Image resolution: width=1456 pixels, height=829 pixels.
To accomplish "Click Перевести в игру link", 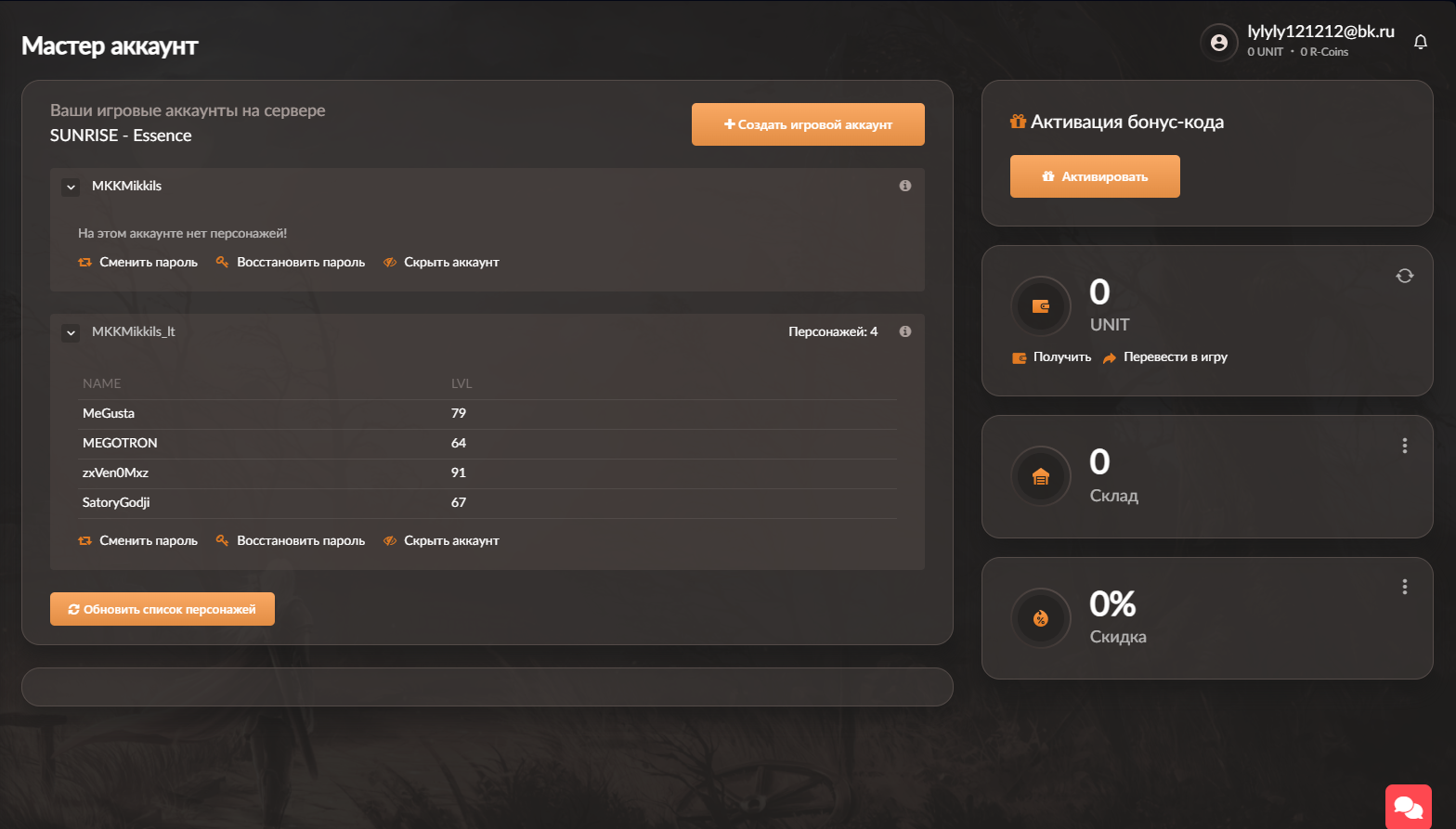I will (1175, 357).
